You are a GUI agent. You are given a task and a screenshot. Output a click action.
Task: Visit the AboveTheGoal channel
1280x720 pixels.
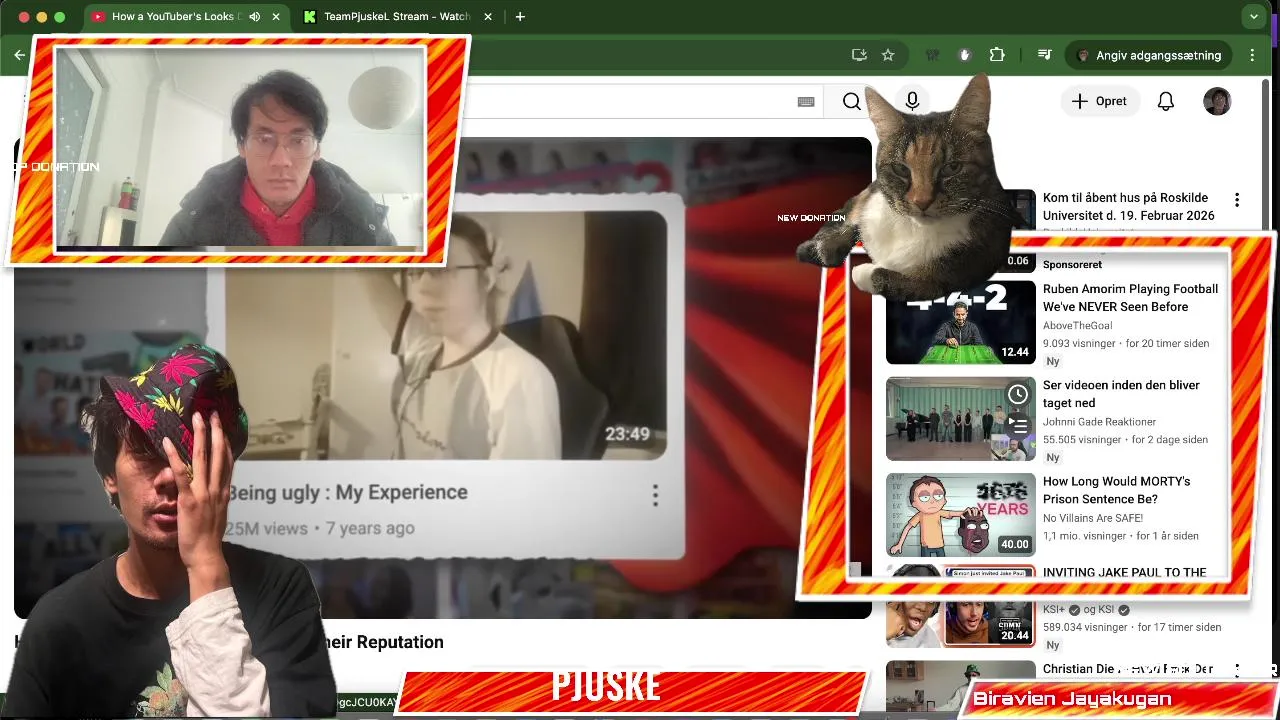click(x=1078, y=325)
